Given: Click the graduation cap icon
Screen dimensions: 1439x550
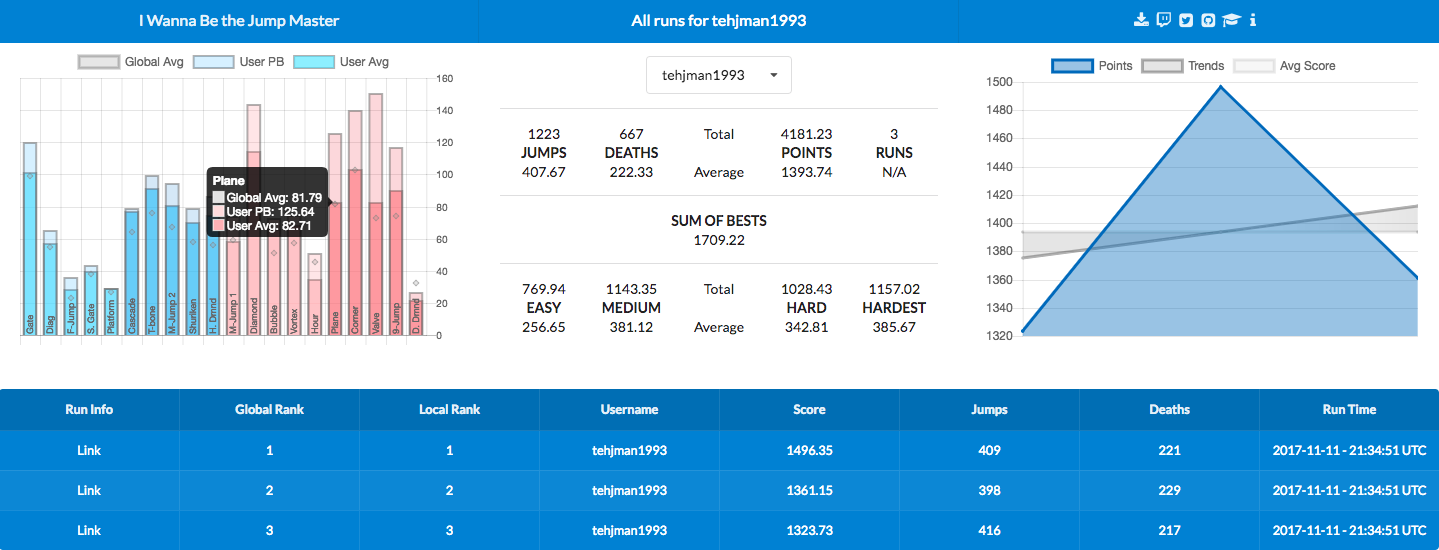Looking at the screenshot, I should point(1231,20).
